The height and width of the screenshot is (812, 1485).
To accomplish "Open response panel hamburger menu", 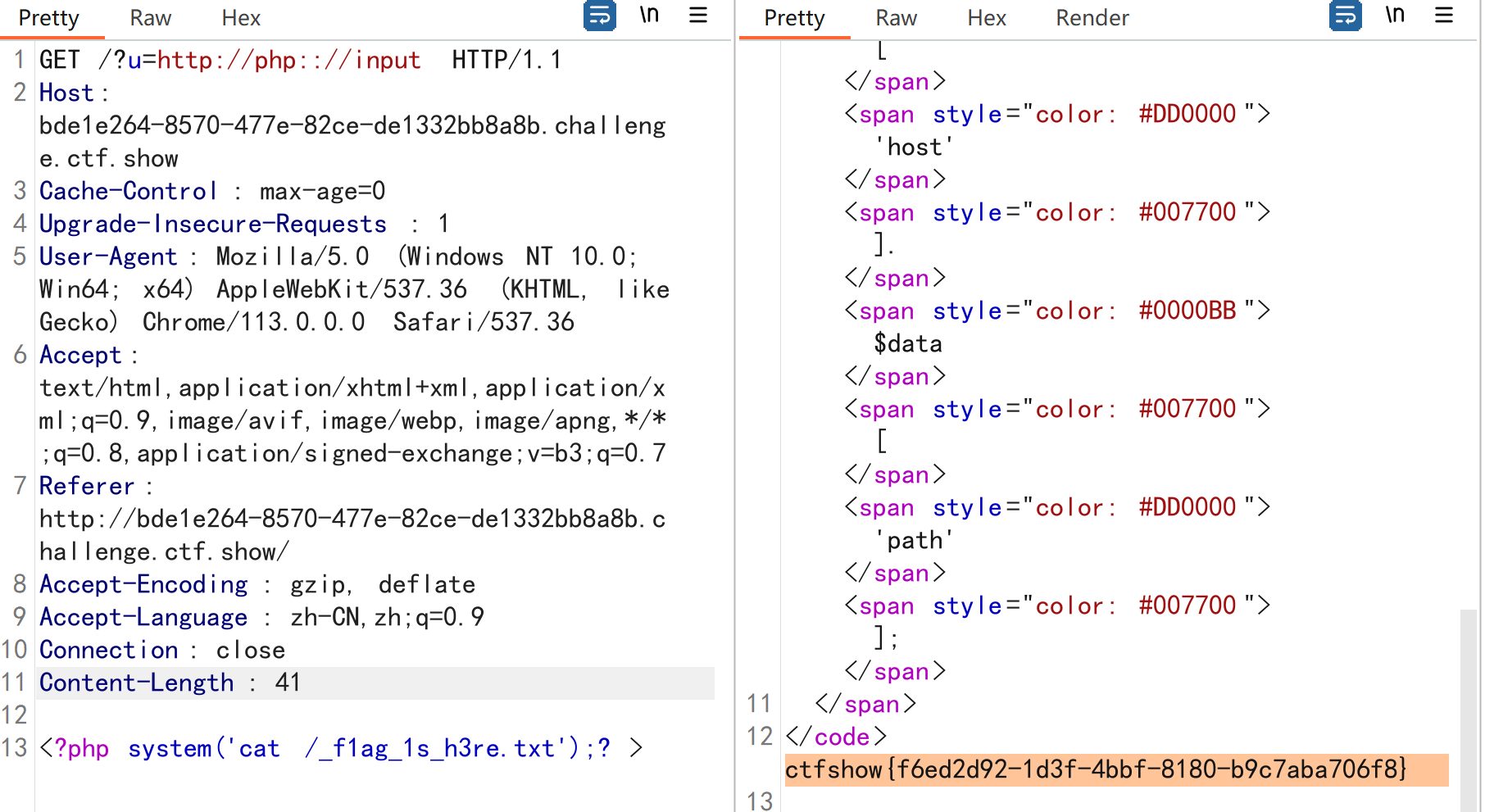I will tap(1444, 16).
